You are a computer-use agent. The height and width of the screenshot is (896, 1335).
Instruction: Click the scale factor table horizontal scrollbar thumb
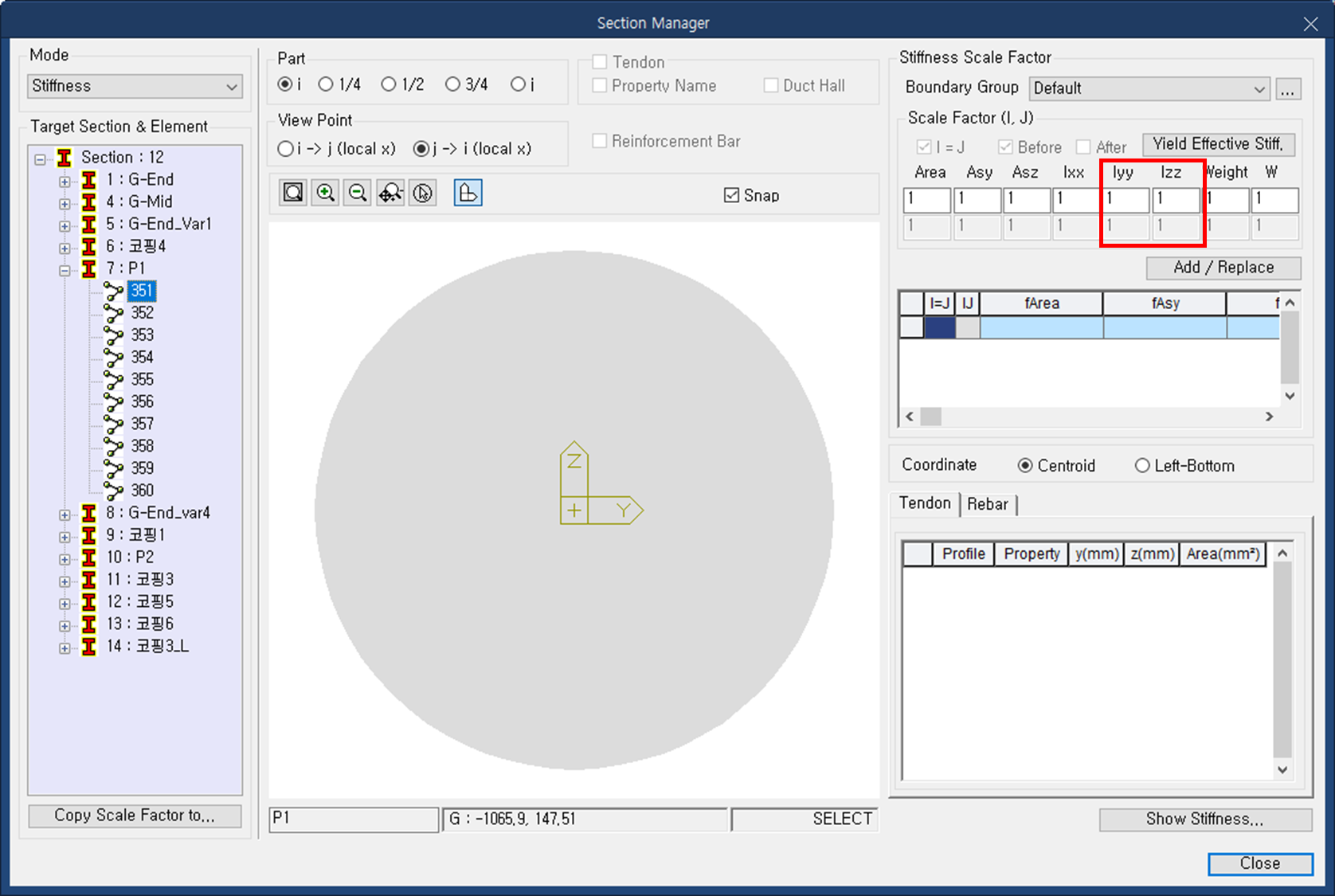tap(931, 417)
